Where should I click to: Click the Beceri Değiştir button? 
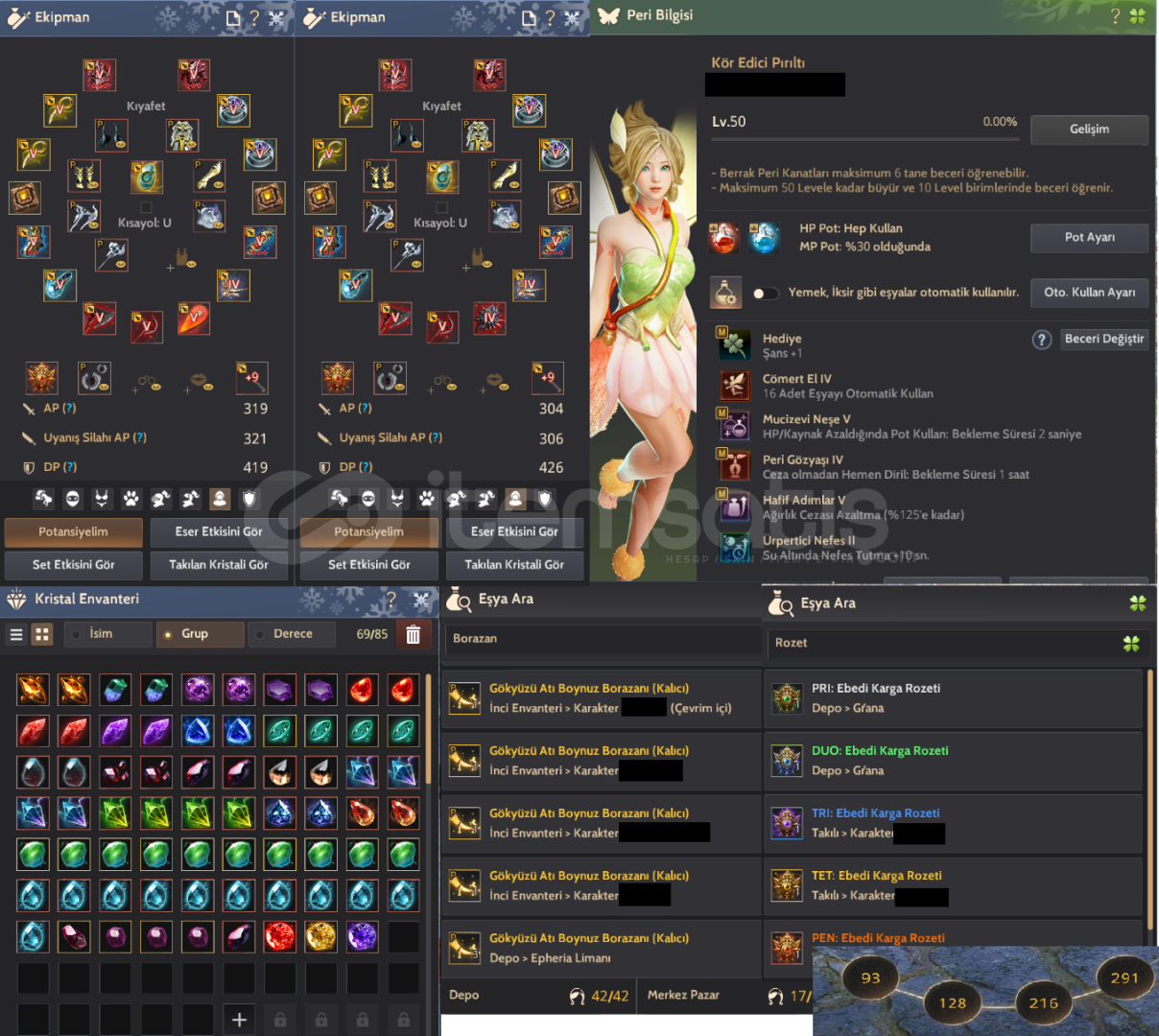1104,340
